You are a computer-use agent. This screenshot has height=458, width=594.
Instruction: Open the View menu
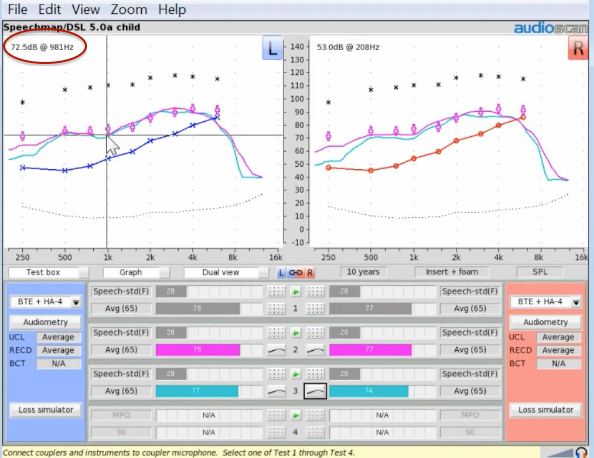pyautogui.click(x=86, y=9)
